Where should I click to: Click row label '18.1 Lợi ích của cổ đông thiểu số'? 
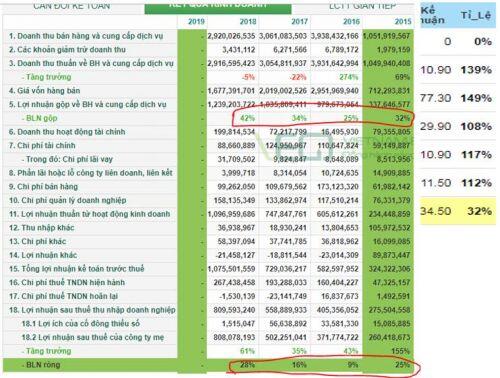click(x=81, y=323)
